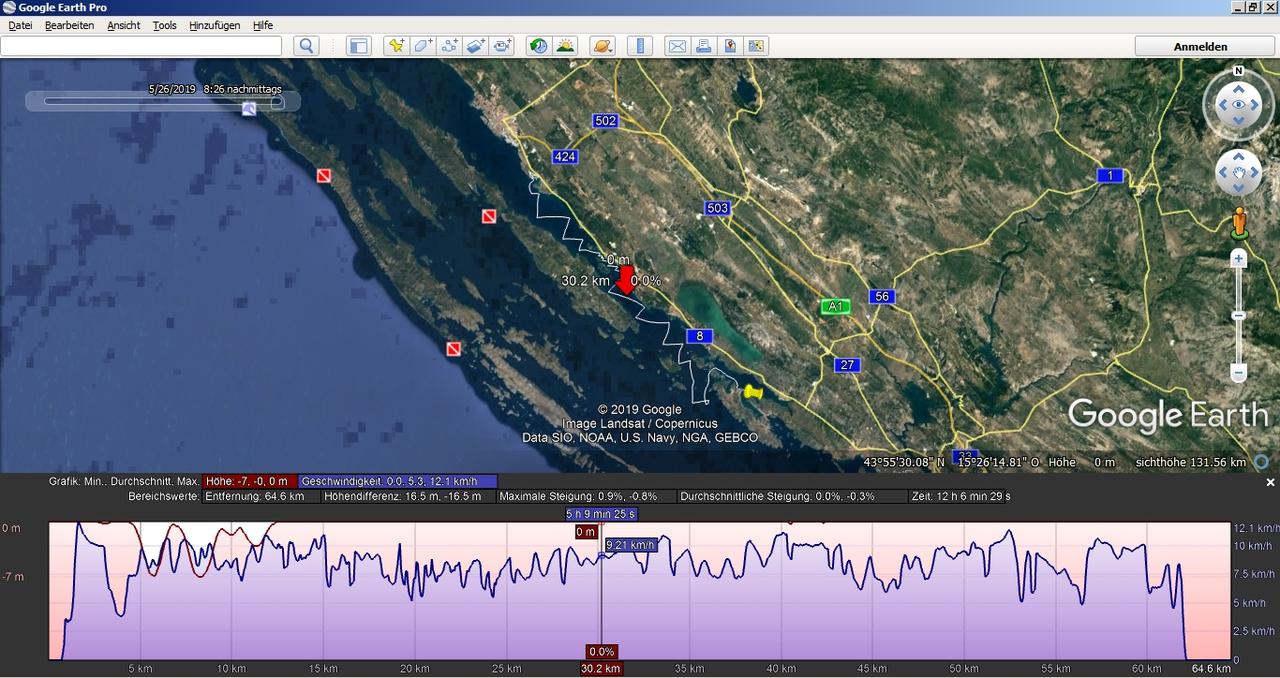1280x678 pixels.
Task: Select the add path tool
Action: click(x=449, y=46)
